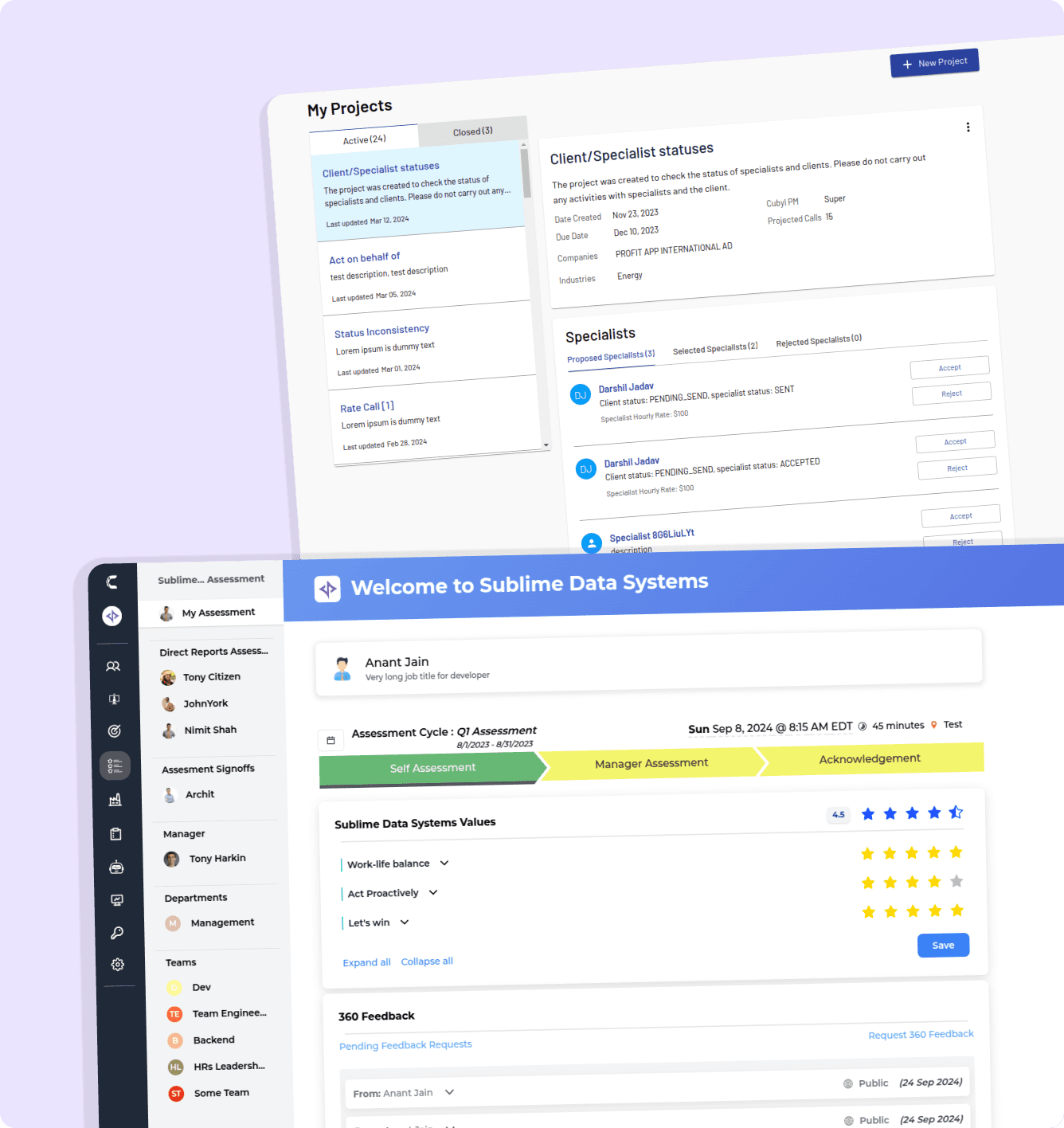Click the New Project button
Image resolution: width=1064 pixels, height=1128 pixels.
934,63
